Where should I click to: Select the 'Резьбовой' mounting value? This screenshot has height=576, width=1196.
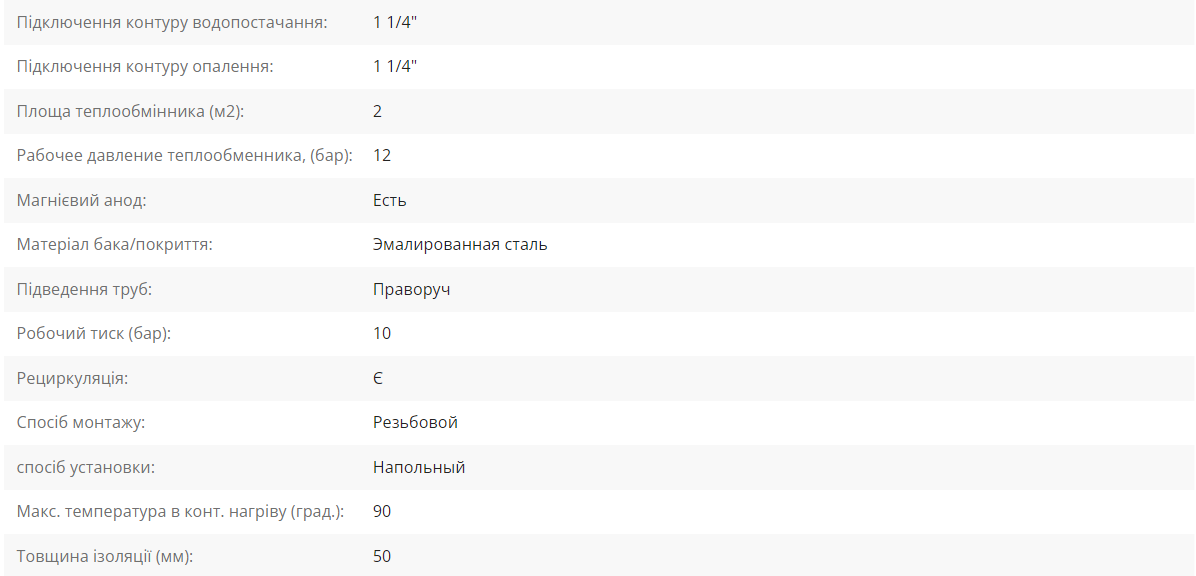pyautogui.click(x=416, y=423)
